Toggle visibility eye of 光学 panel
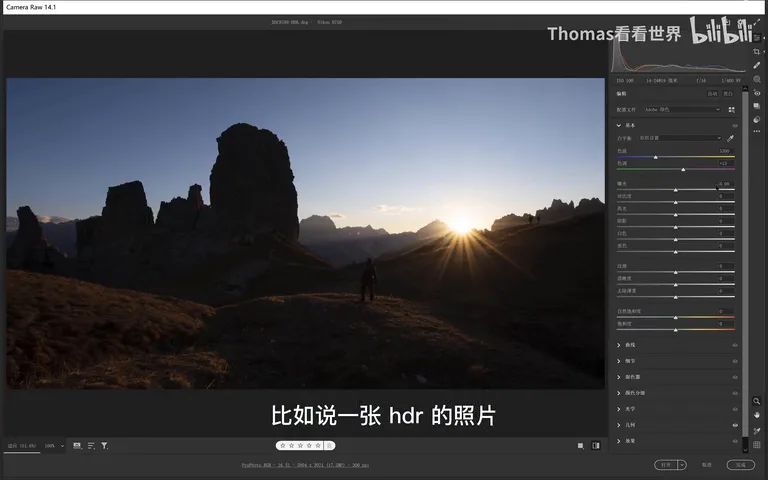This screenshot has height=480, width=768. 735,409
